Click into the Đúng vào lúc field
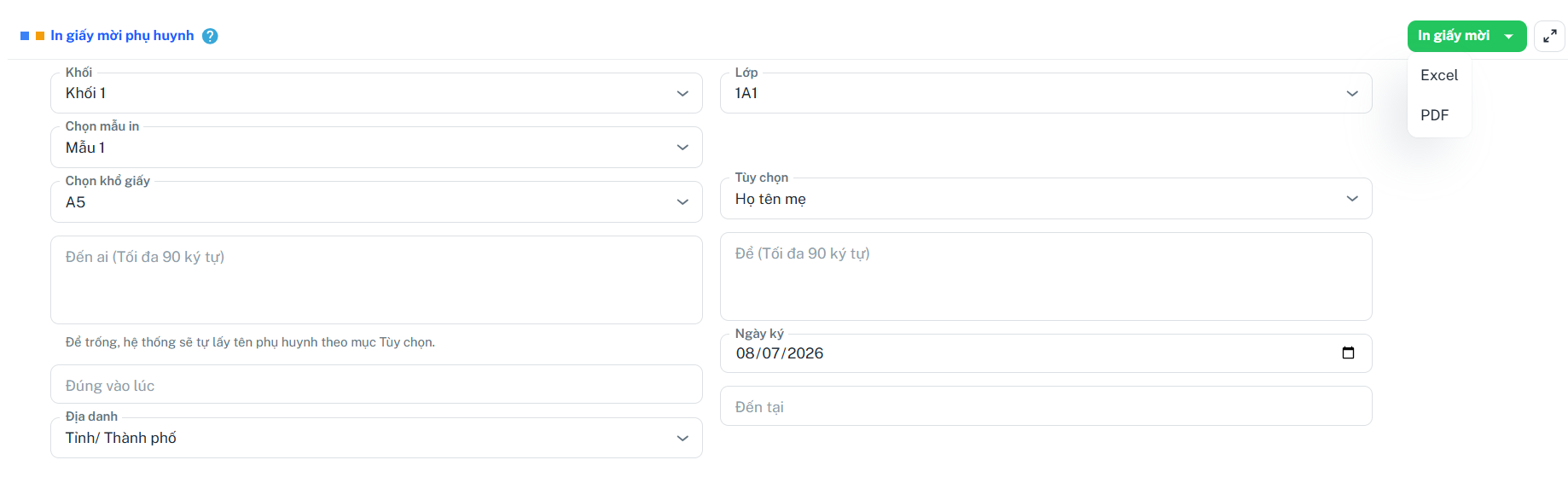The image size is (1568, 495). tap(376, 385)
